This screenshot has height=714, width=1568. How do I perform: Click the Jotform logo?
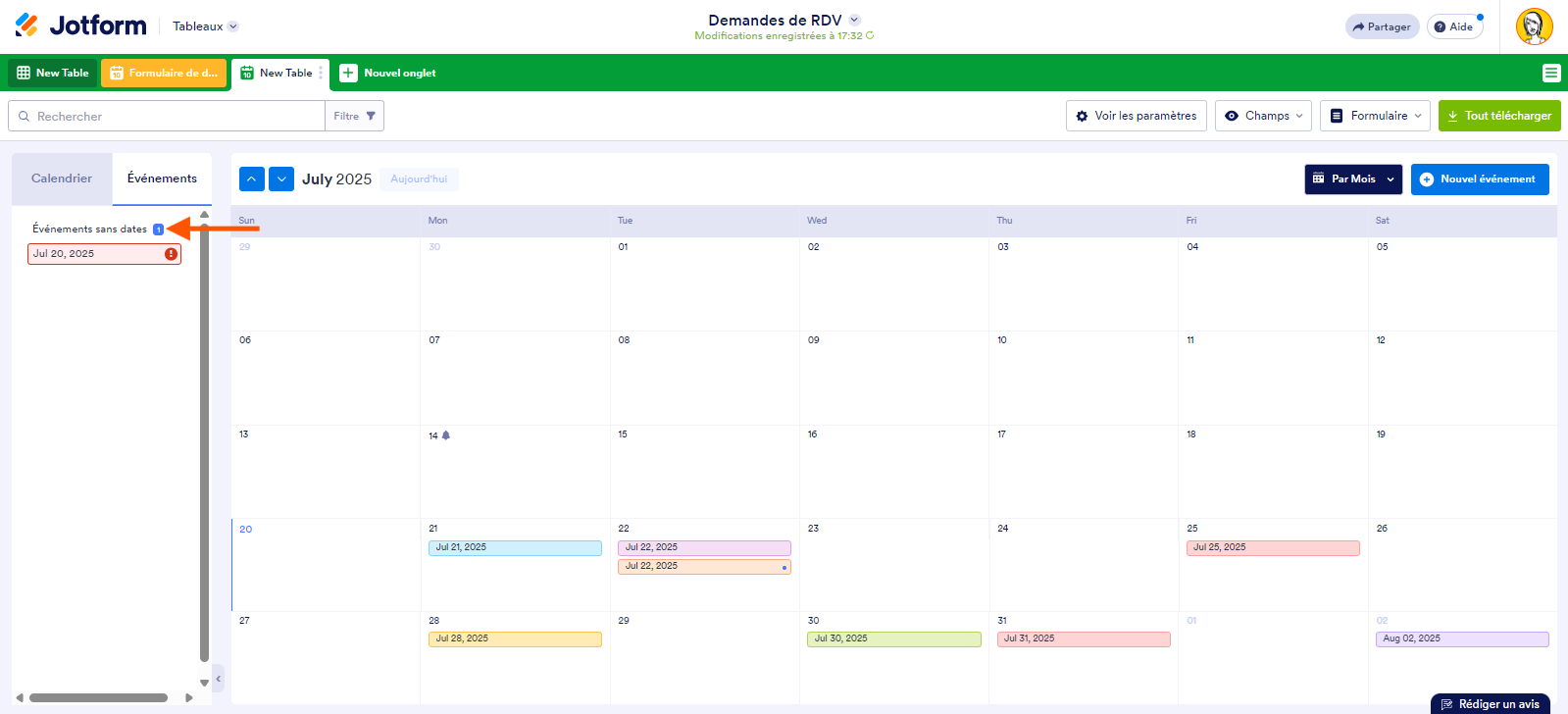click(80, 25)
